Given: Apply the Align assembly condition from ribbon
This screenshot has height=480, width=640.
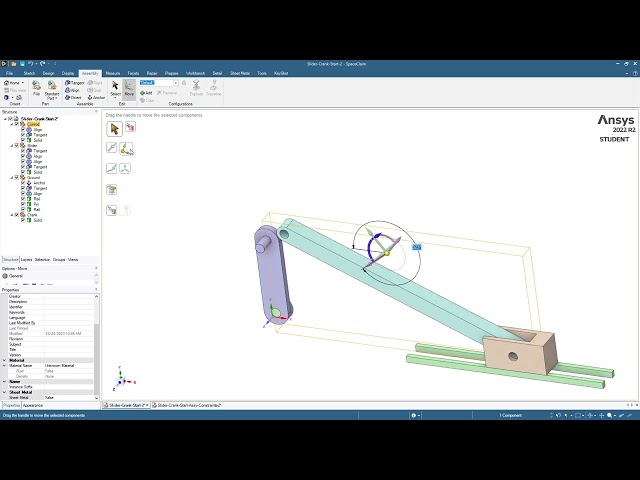Looking at the screenshot, I should 72,90.
